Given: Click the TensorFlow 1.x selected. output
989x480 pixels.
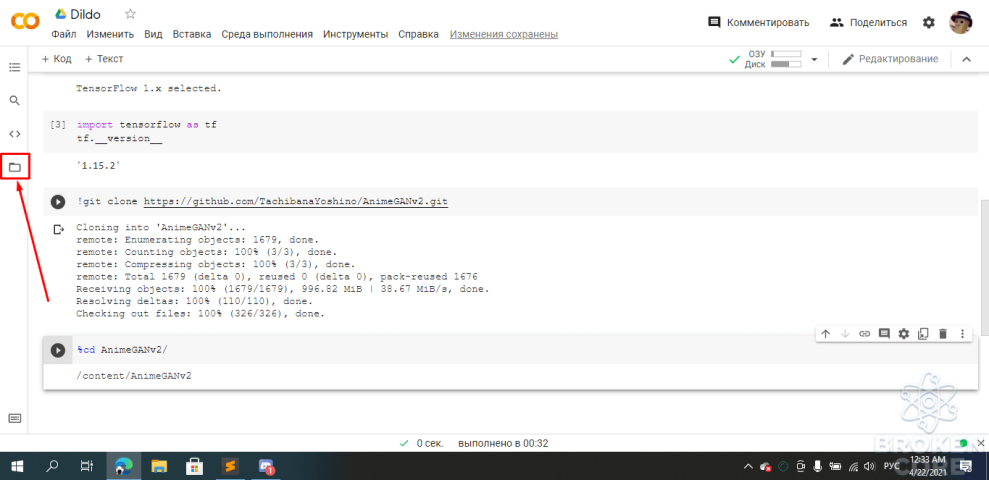Looking at the screenshot, I should (149, 88).
